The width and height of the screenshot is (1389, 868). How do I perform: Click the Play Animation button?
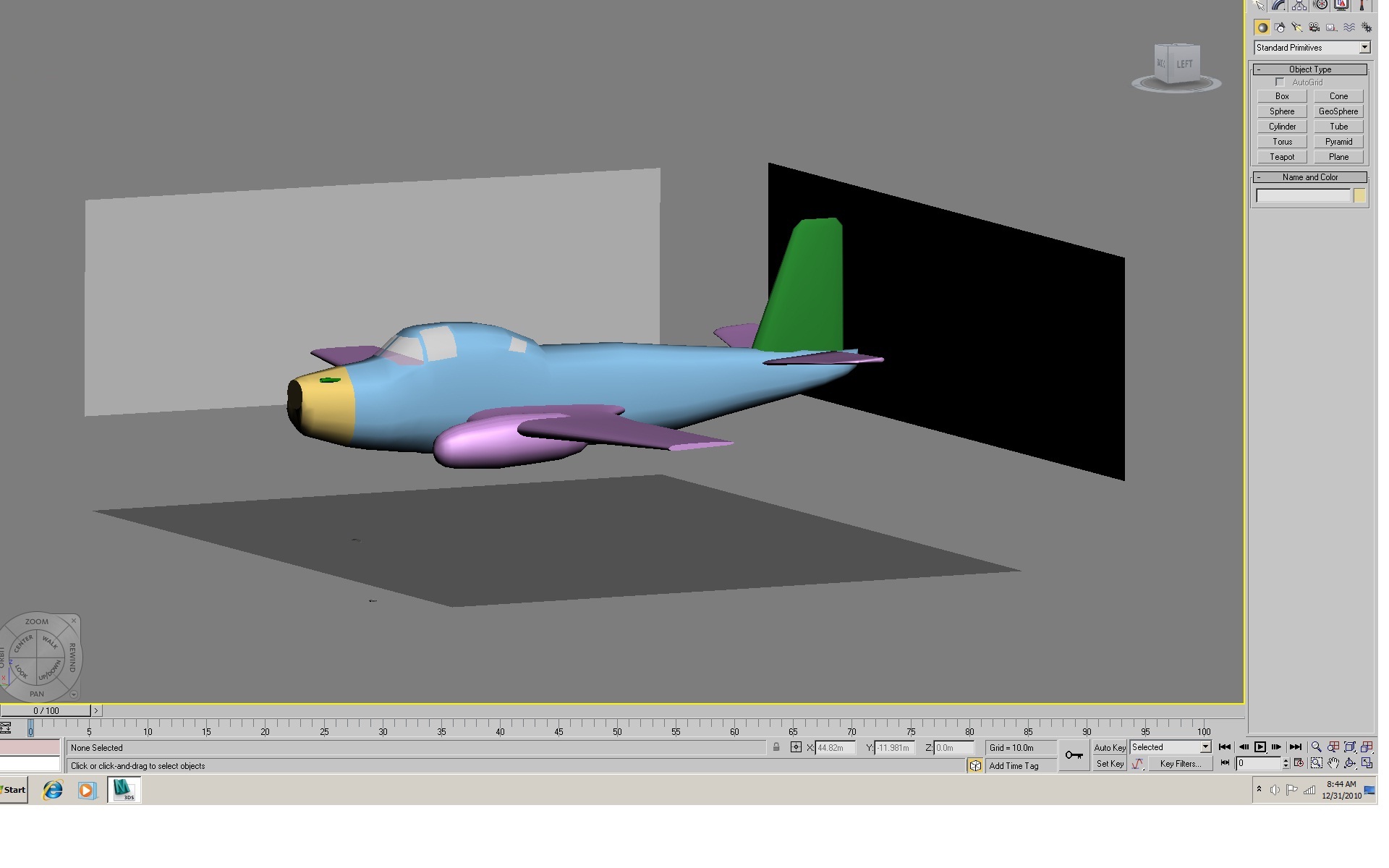tap(1260, 747)
